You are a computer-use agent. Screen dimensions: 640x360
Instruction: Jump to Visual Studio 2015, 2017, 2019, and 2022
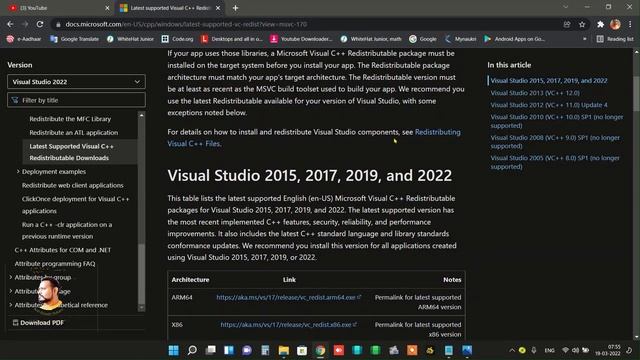(x=549, y=81)
